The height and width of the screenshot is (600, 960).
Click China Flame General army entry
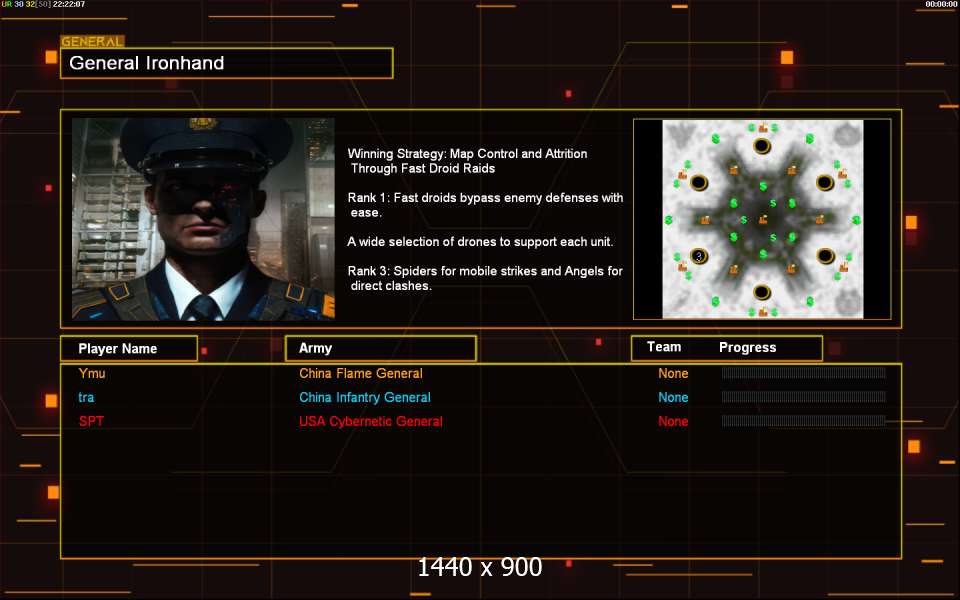pos(361,373)
